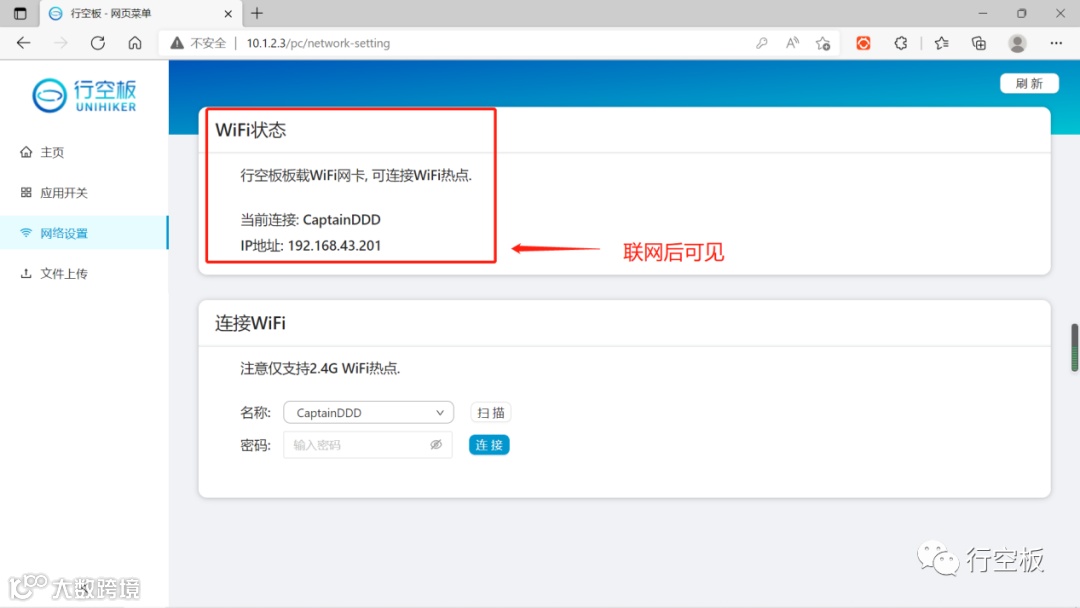Reload the page with refresh icon

(x=98, y=43)
